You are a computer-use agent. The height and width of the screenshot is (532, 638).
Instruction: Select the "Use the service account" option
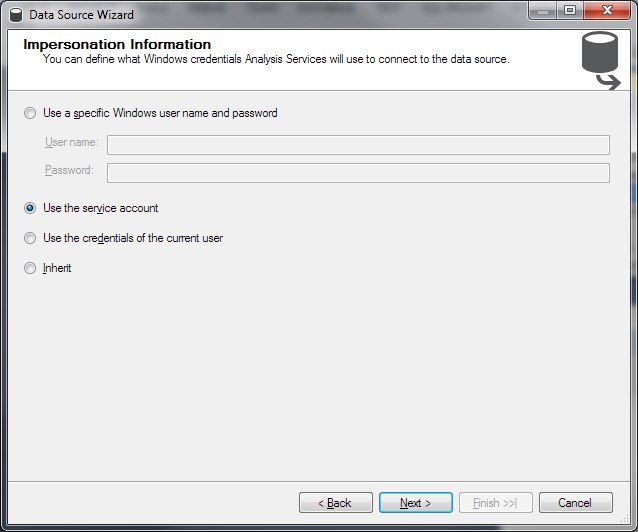30,208
